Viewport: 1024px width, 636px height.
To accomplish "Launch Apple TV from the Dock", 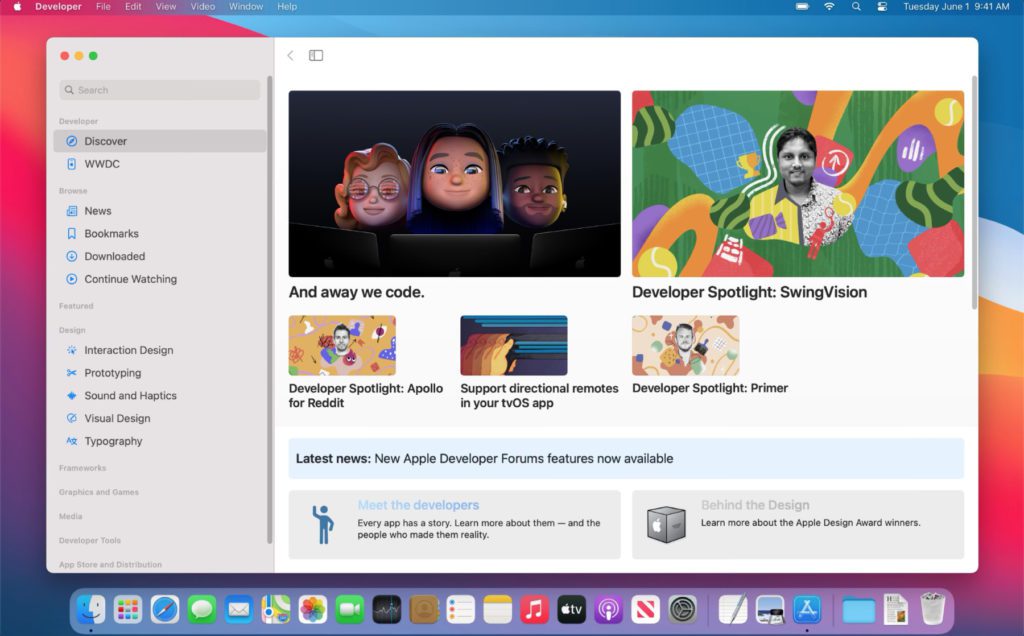I will (571, 607).
